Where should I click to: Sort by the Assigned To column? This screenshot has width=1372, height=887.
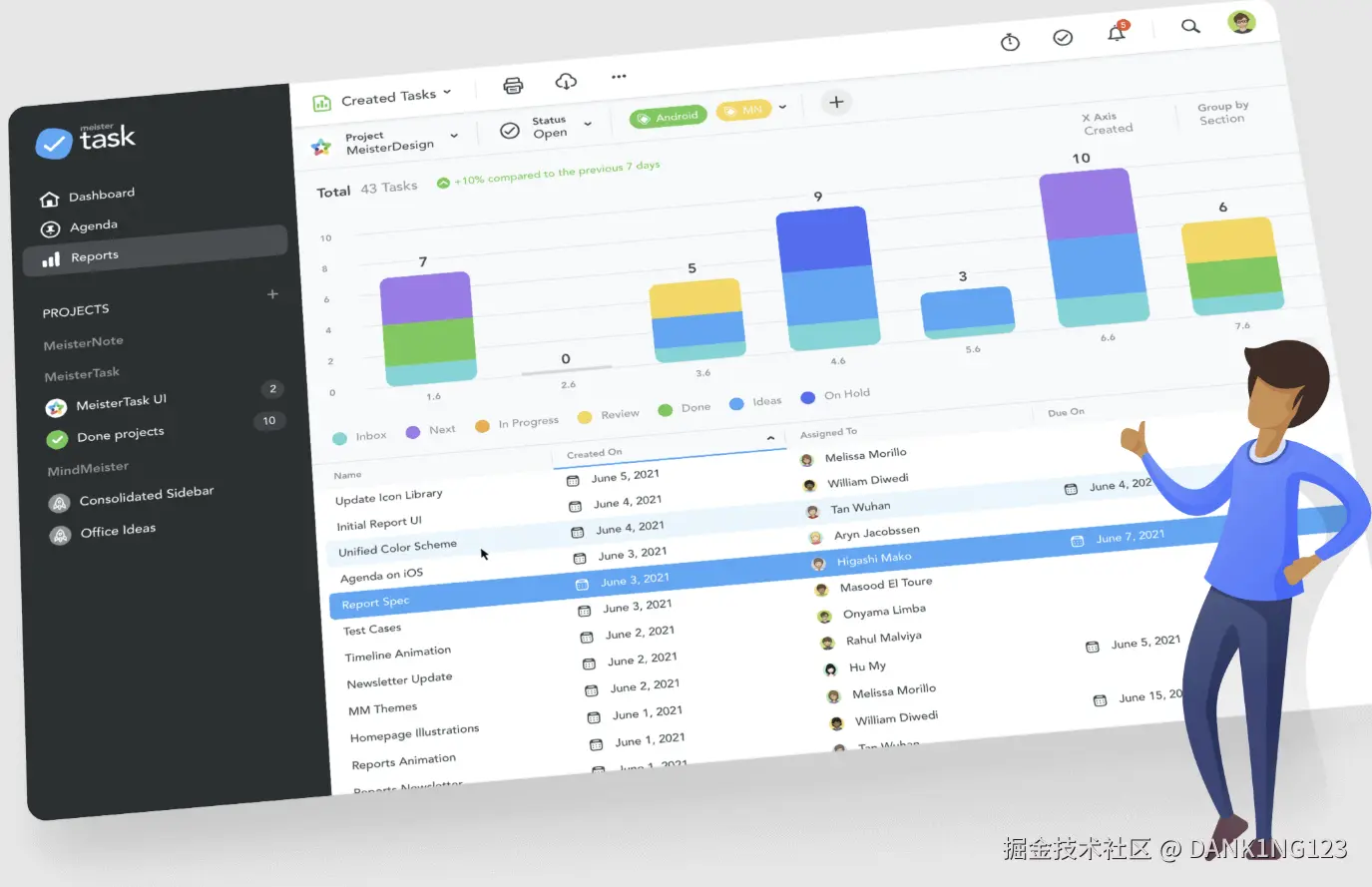[x=828, y=432]
